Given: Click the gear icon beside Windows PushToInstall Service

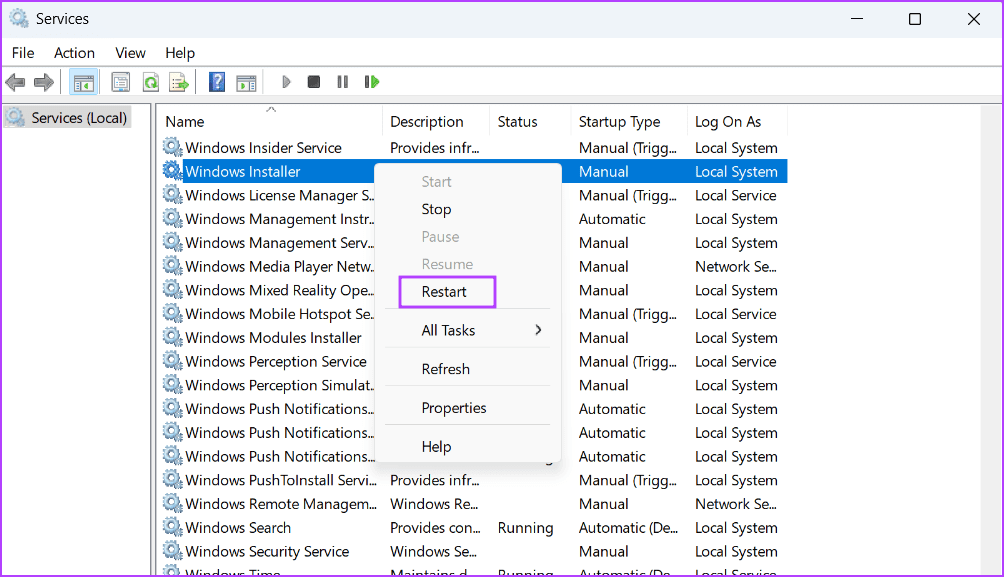Looking at the screenshot, I should point(172,480).
